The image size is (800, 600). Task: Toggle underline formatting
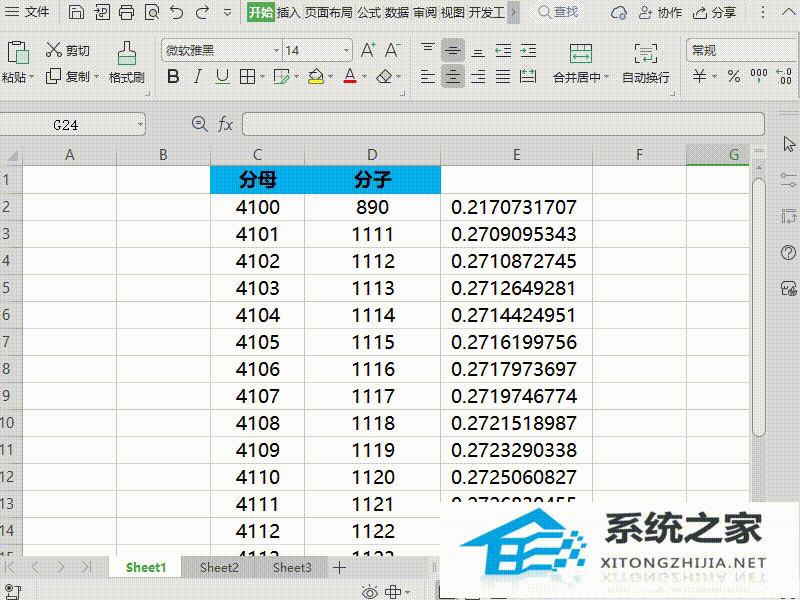tap(222, 76)
